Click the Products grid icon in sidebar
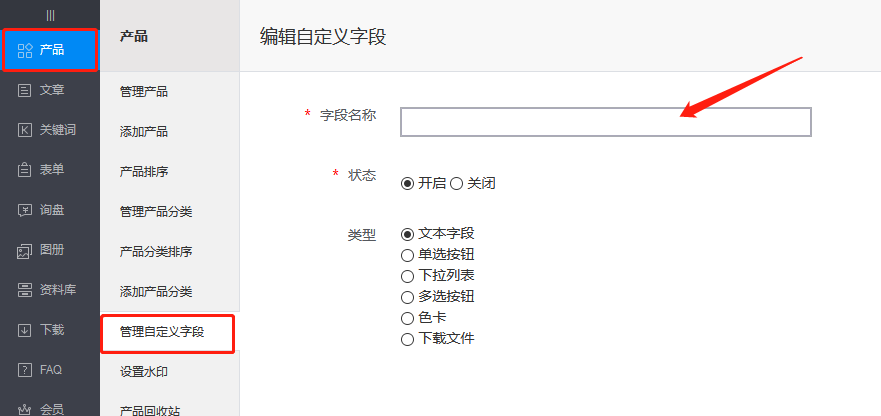Screen dimensions: 881x416 click(25, 50)
